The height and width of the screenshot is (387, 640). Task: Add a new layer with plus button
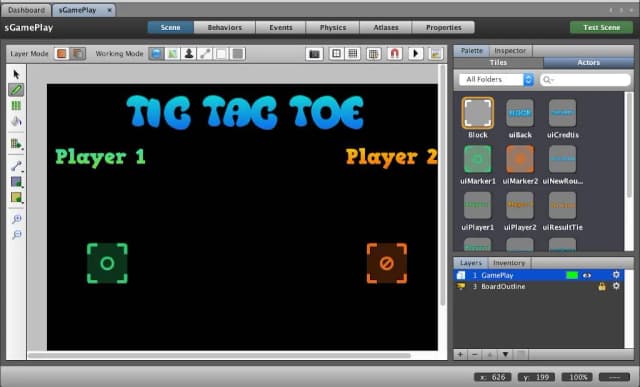(x=460, y=354)
